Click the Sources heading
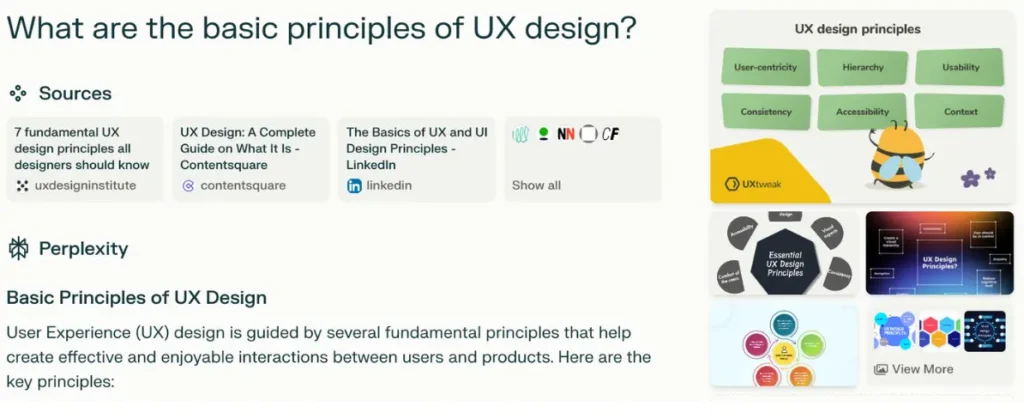This screenshot has width=1024, height=419. 75,93
